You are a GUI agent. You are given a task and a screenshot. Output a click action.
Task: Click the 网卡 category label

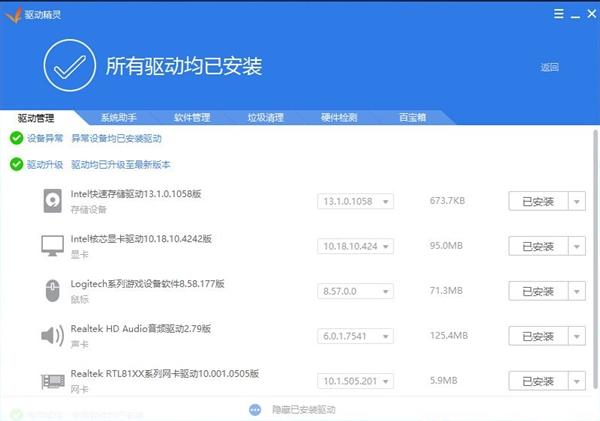80,389
